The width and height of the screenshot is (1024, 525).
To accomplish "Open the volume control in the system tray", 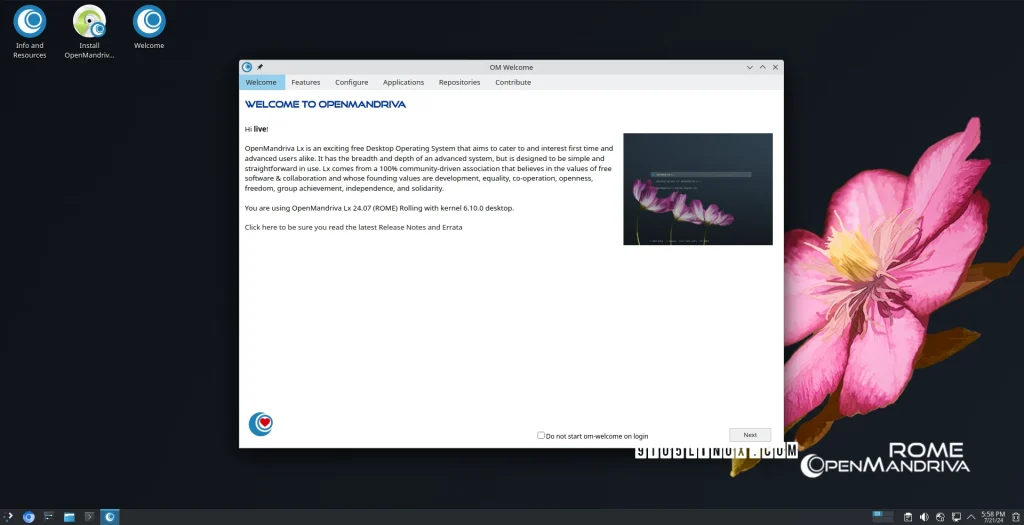I will (924, 517).
